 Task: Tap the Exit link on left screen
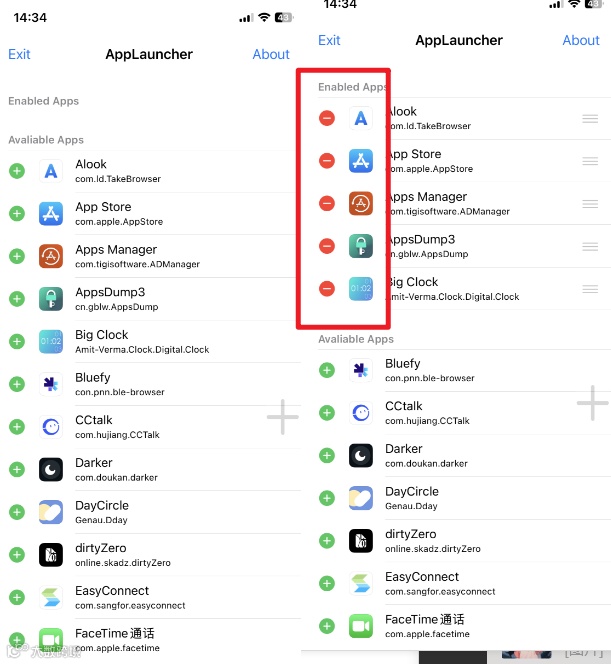(19, 54)
